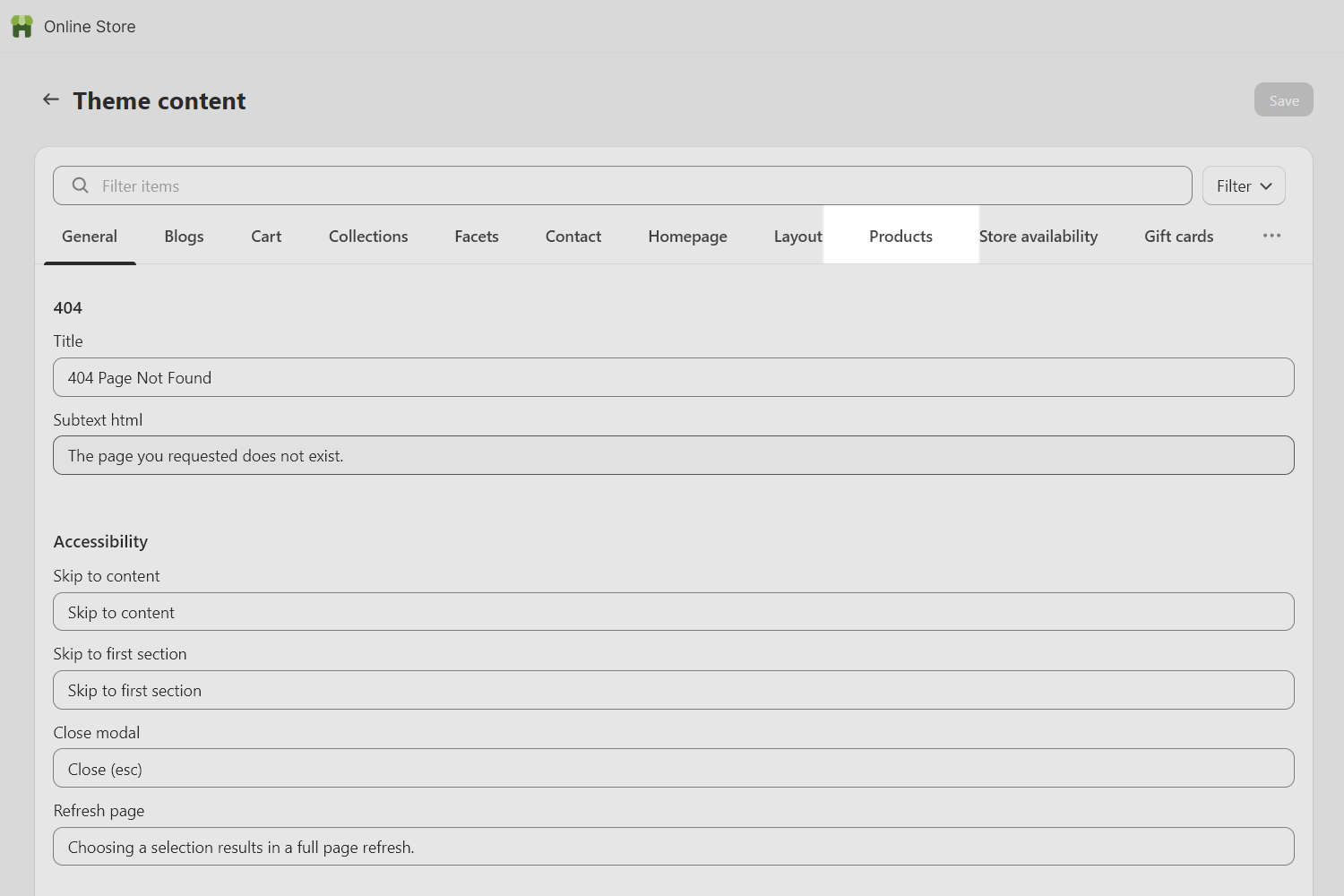Select the Cart tab
Image resolution: width=1344 pixels, height=896 pixels.
tap(266, 237)
